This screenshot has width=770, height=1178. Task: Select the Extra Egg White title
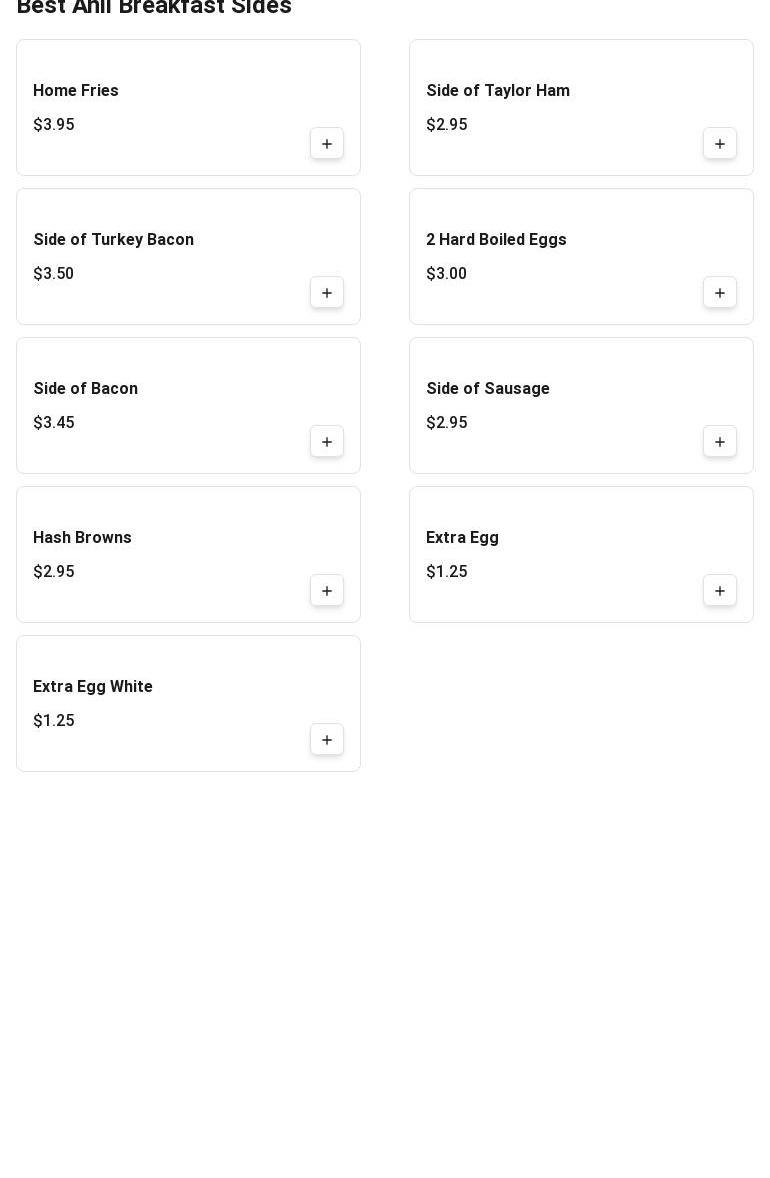pos(92,687)
